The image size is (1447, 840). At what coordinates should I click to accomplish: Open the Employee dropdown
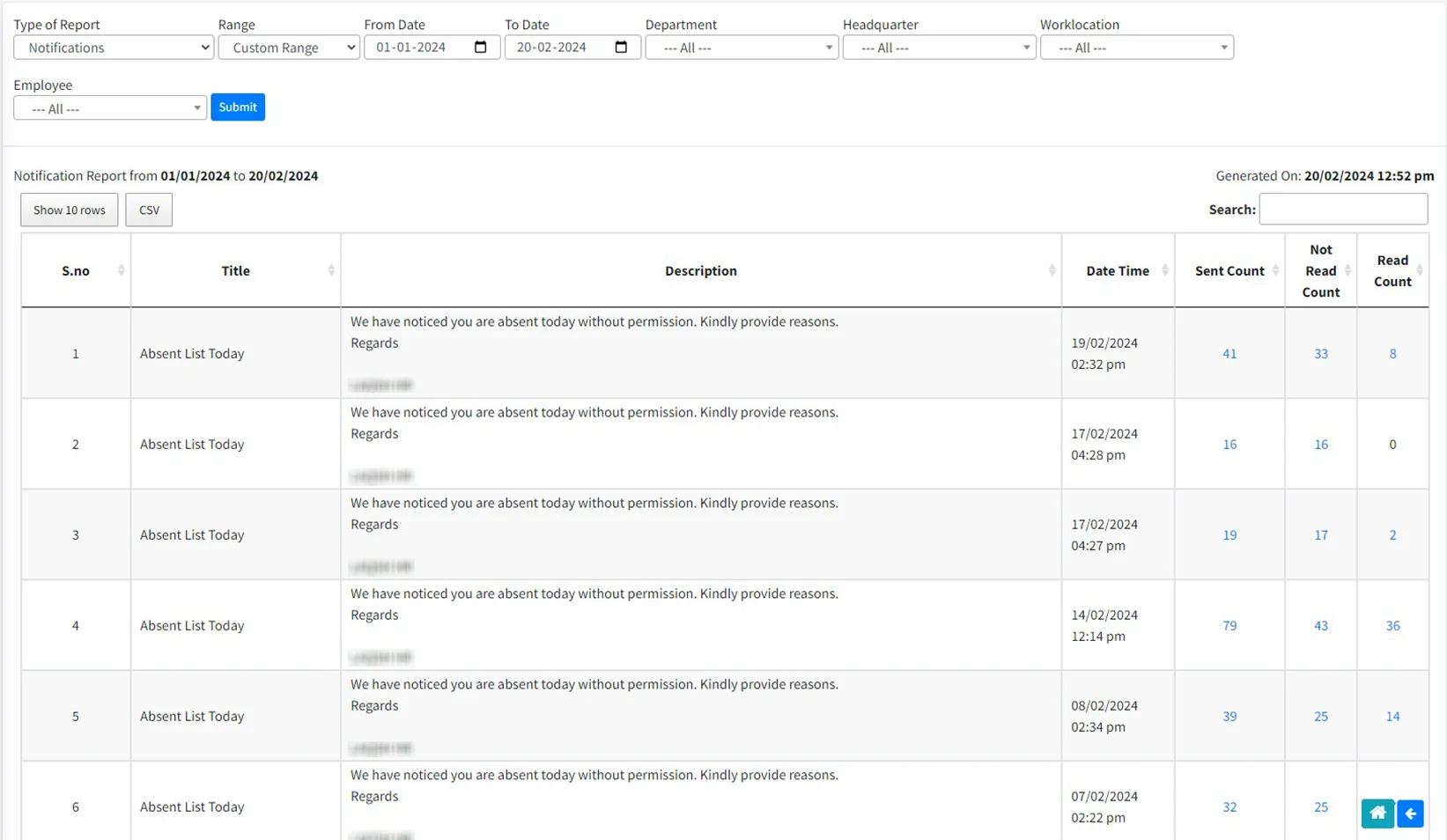click(x=110, y=108)
